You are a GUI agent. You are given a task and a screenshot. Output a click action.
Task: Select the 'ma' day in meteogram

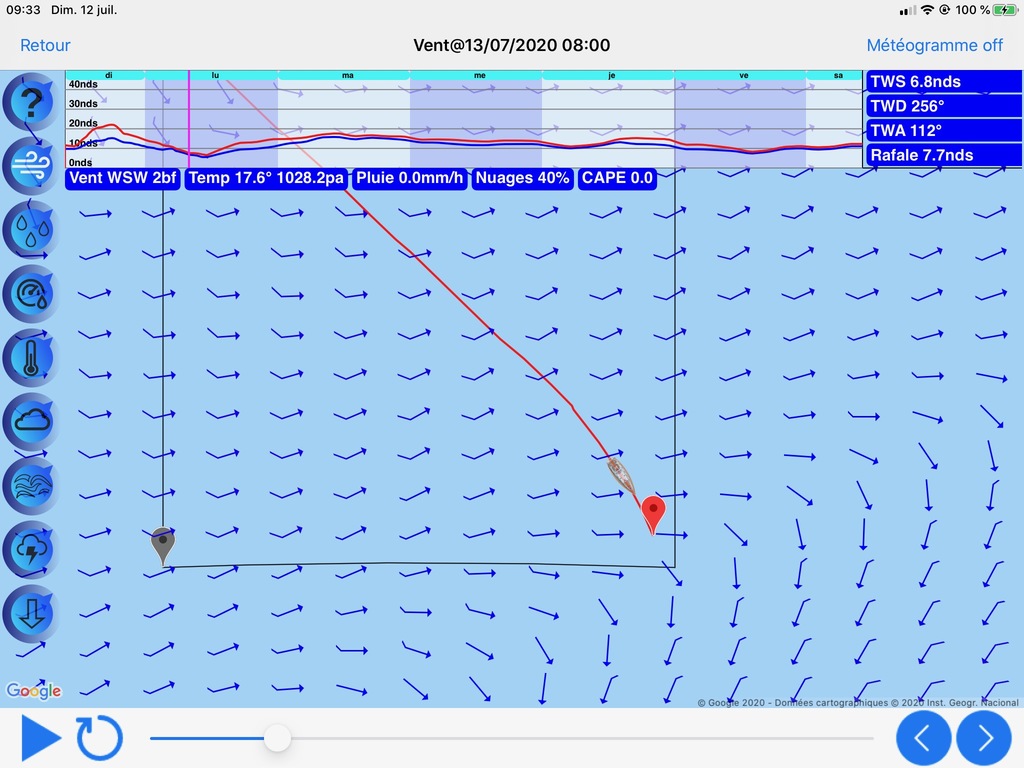click(x=347, y=75)
